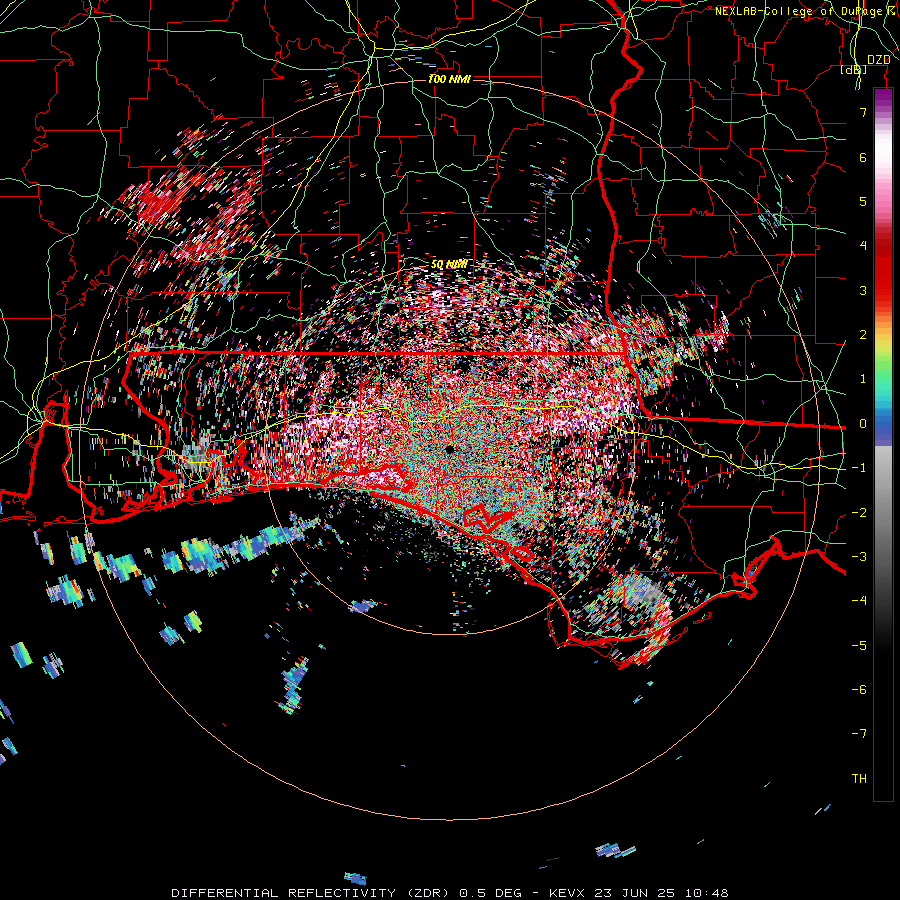The image size is (900, 900).
Task: Select the positive 4 dB scale label
Action: [x=863, y=246]
